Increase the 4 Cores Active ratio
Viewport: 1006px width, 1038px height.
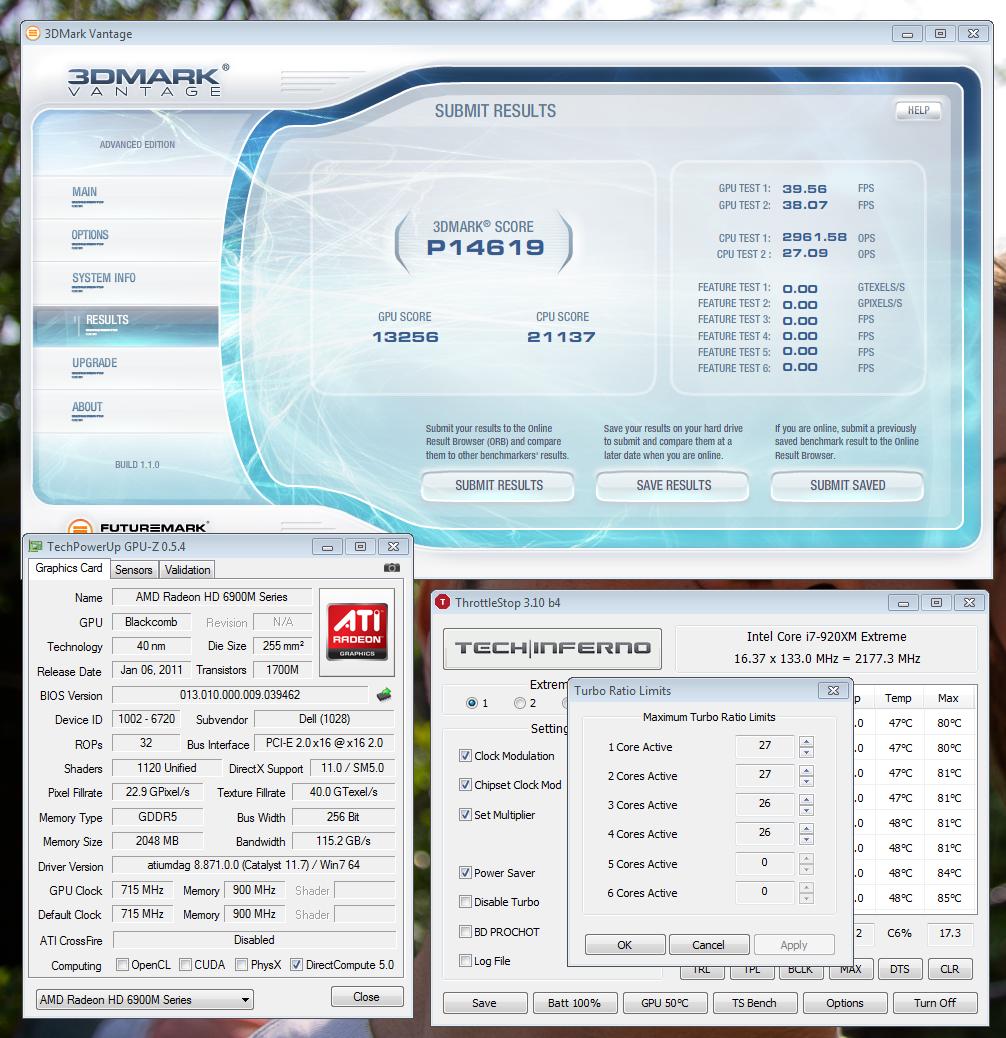pyautogui.click(x=806, y=829)
